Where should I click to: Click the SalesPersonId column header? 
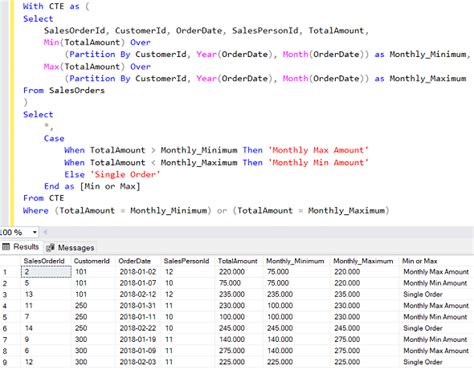(x=186, y=261)
